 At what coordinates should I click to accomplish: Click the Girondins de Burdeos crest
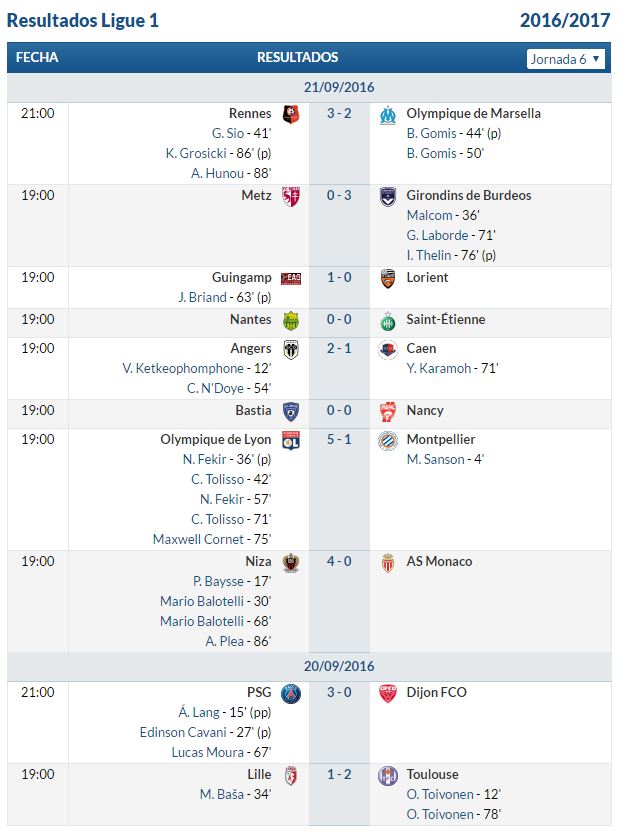(x=388, y=197)
